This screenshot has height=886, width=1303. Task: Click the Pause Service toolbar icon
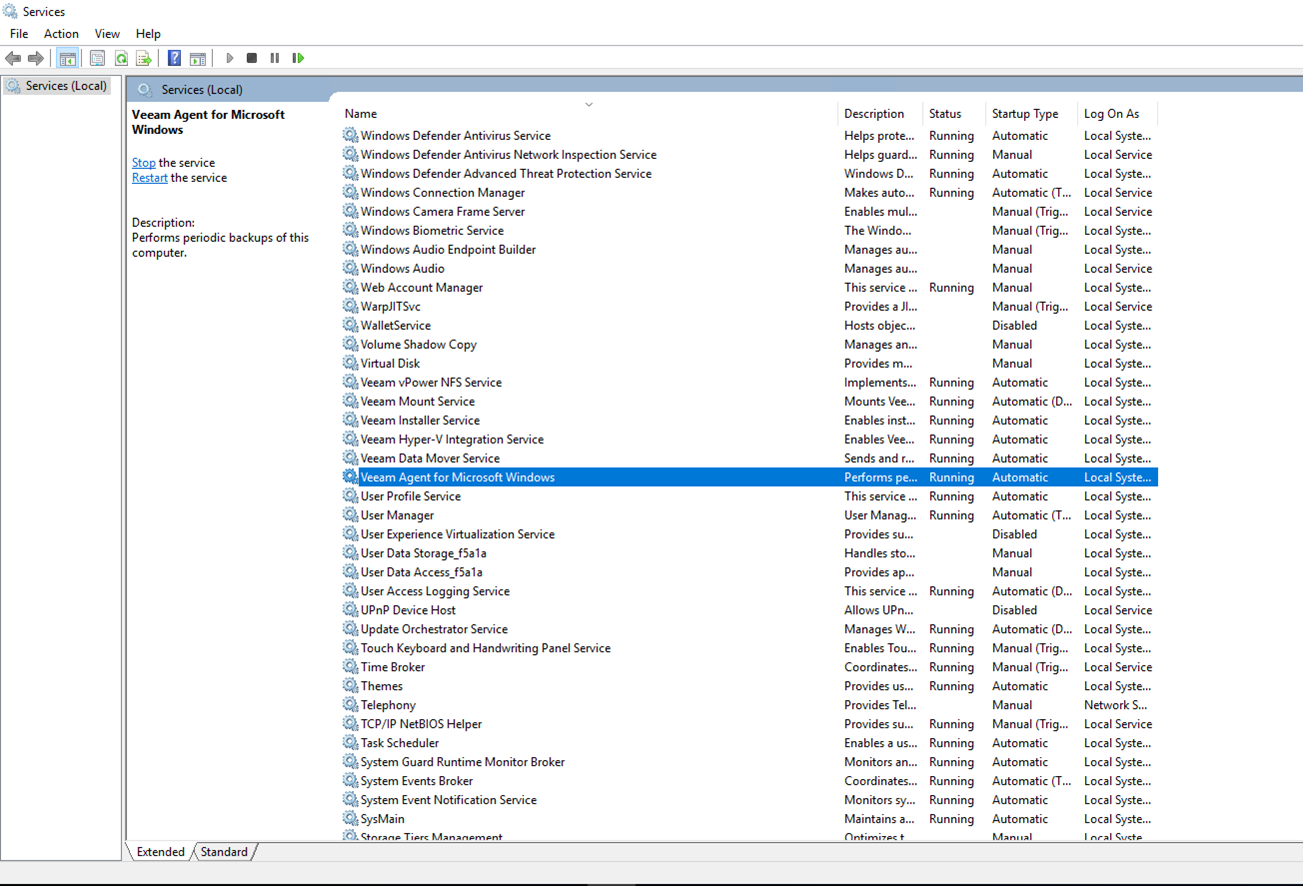click(275, 58)
